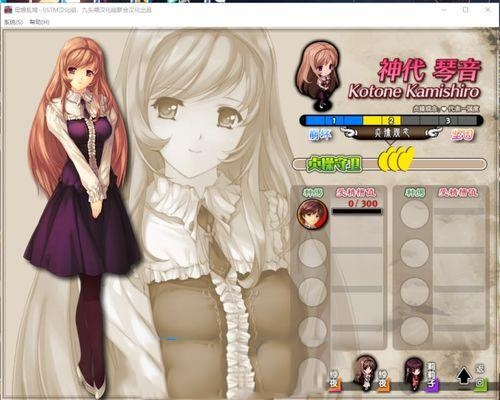Click the brown center banner with white text

(392, 133)
